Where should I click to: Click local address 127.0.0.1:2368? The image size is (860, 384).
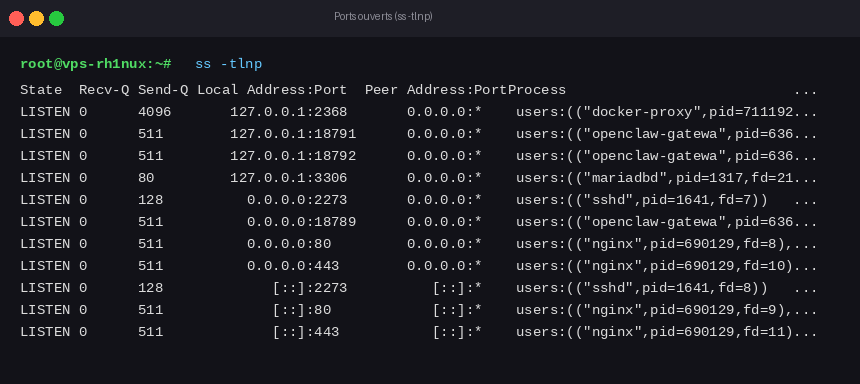click(288, 112)
